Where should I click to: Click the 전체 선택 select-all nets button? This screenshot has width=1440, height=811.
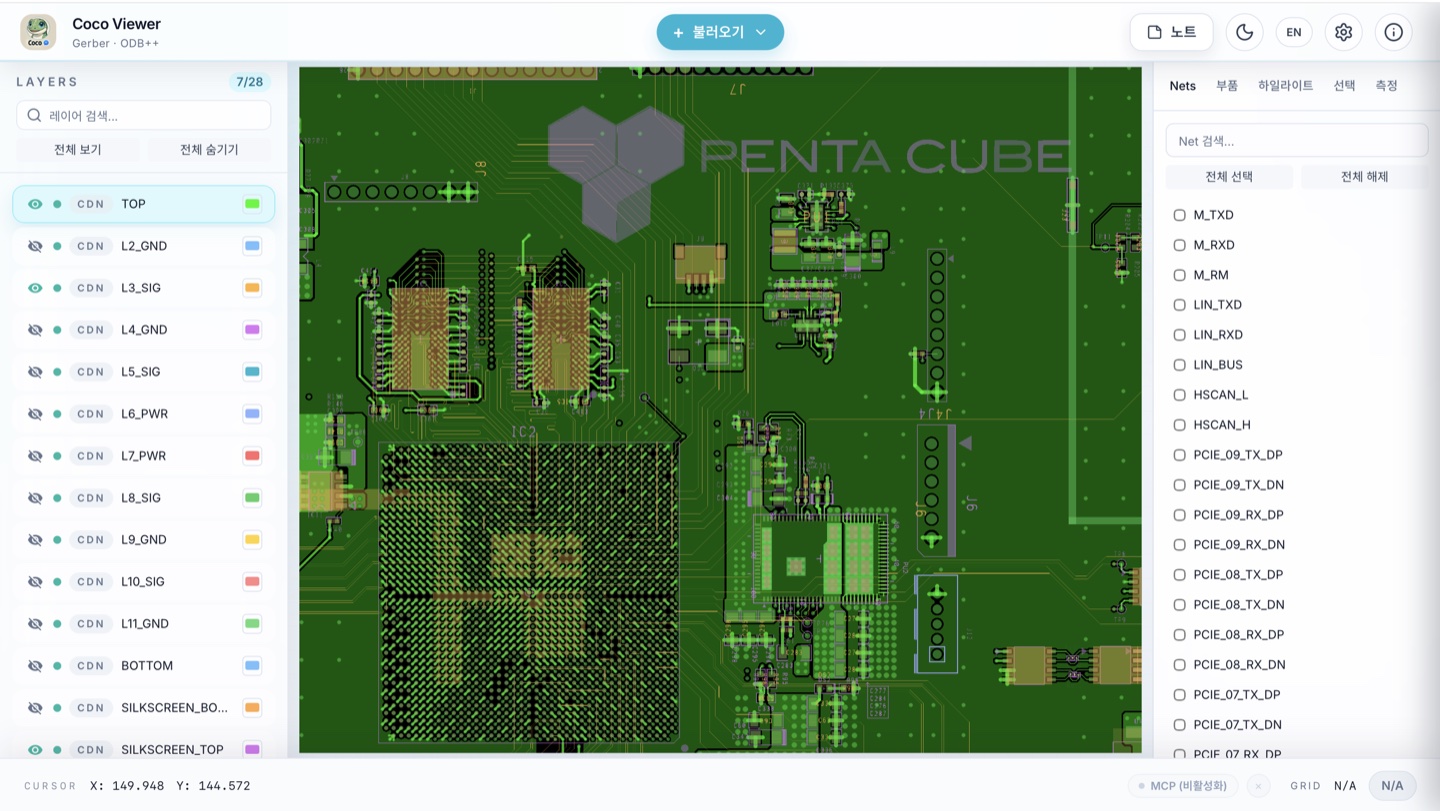[1229, 177]
